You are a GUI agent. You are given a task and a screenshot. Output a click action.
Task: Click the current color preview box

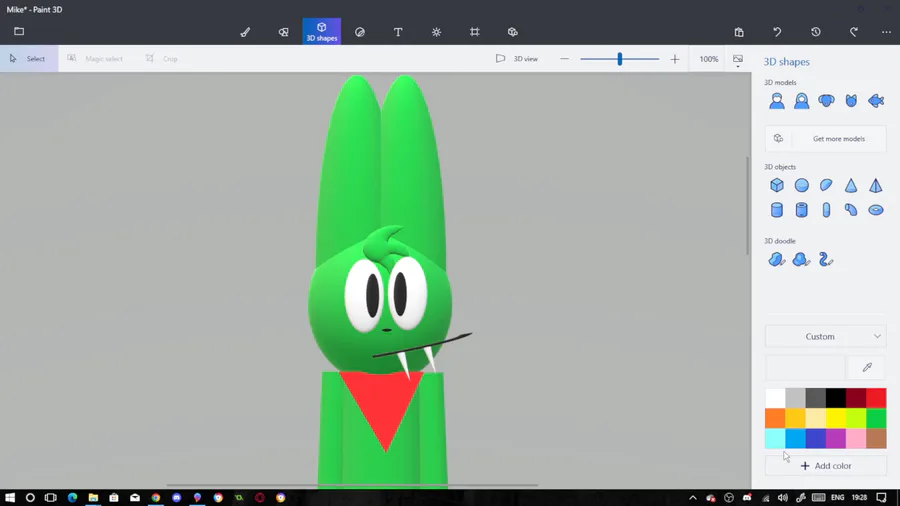click(x=805, y=367)
